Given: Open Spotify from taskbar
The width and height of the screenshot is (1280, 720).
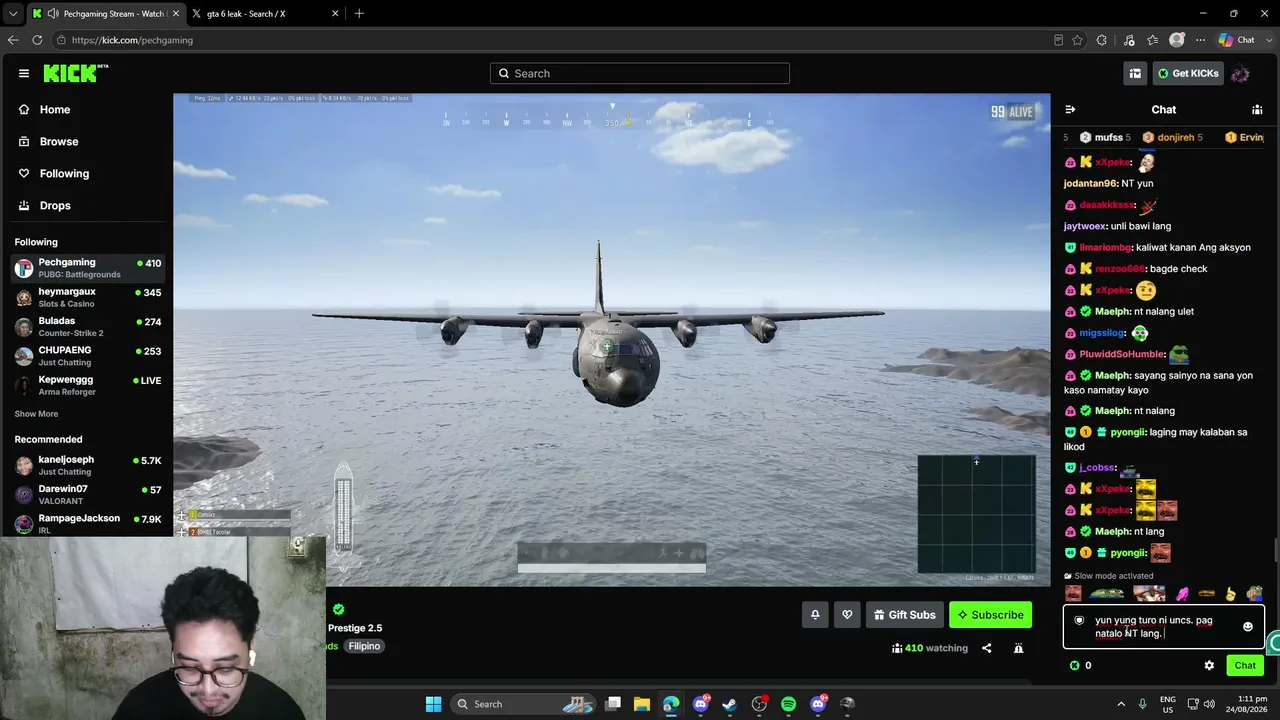Looking at the screenshot, I should [x=788, y=704].
